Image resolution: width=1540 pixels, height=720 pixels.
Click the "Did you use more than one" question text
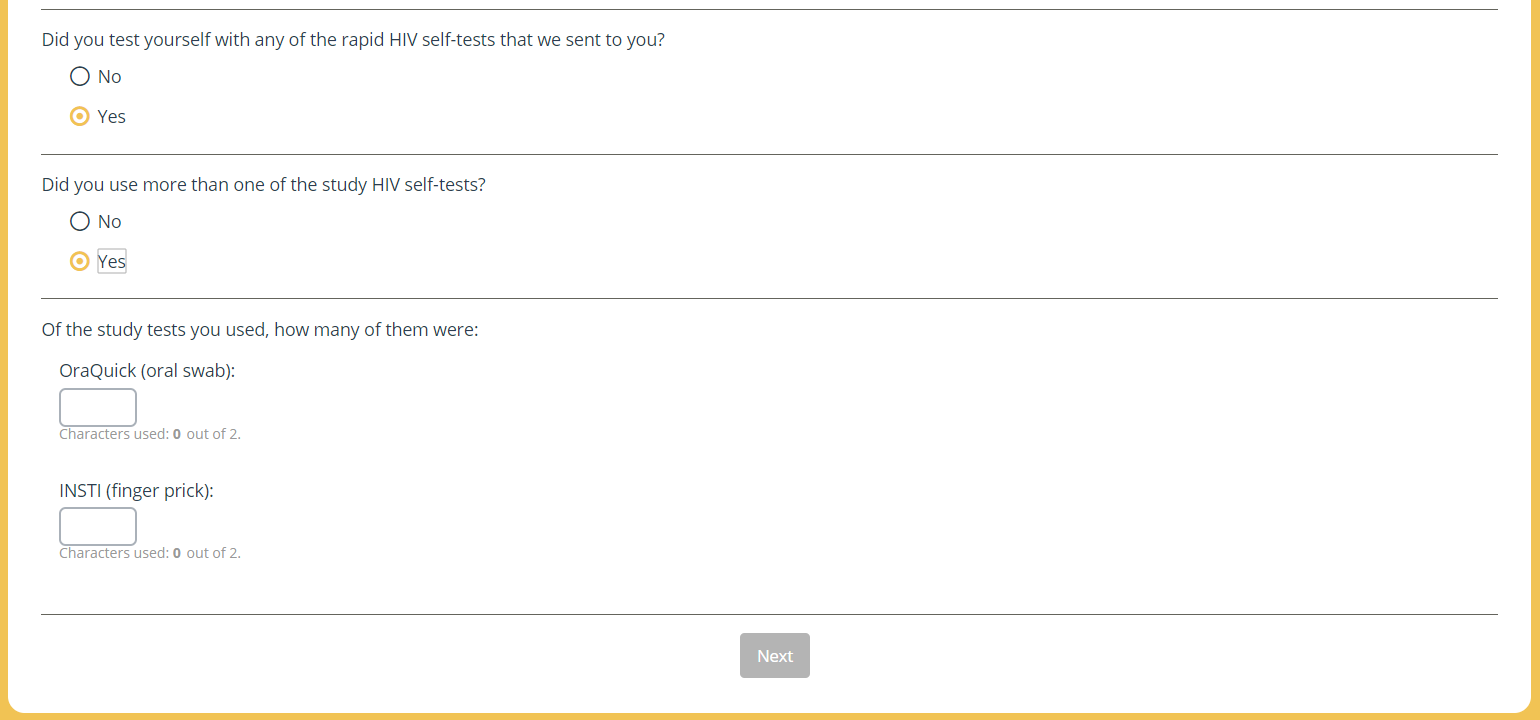coord(263,186)
